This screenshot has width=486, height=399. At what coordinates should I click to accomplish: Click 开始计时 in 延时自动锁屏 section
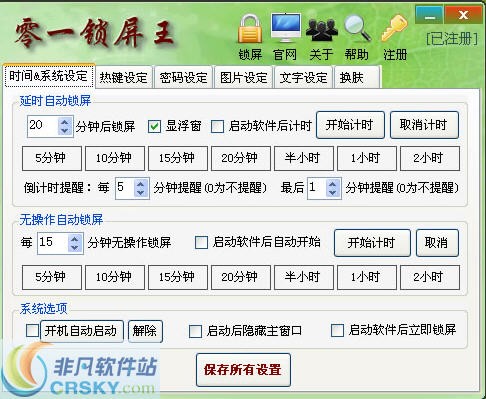pyautogui.click(x=350, y=125)
